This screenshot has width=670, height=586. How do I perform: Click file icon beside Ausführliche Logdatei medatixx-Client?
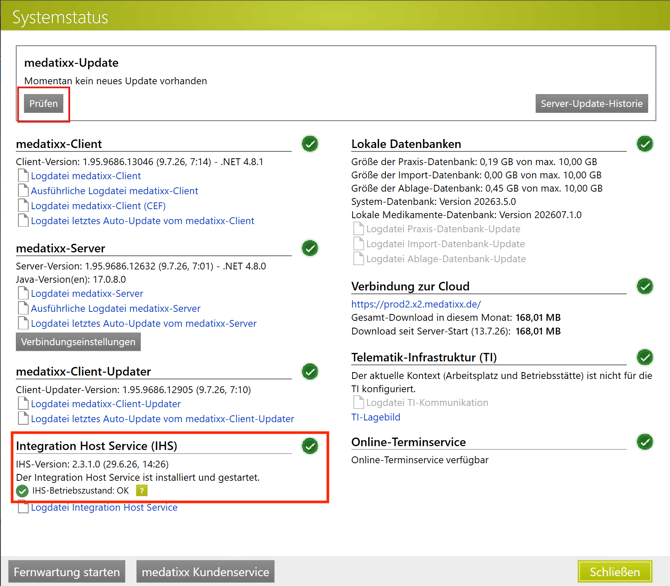pyautogui.click(x=24, y=191)
